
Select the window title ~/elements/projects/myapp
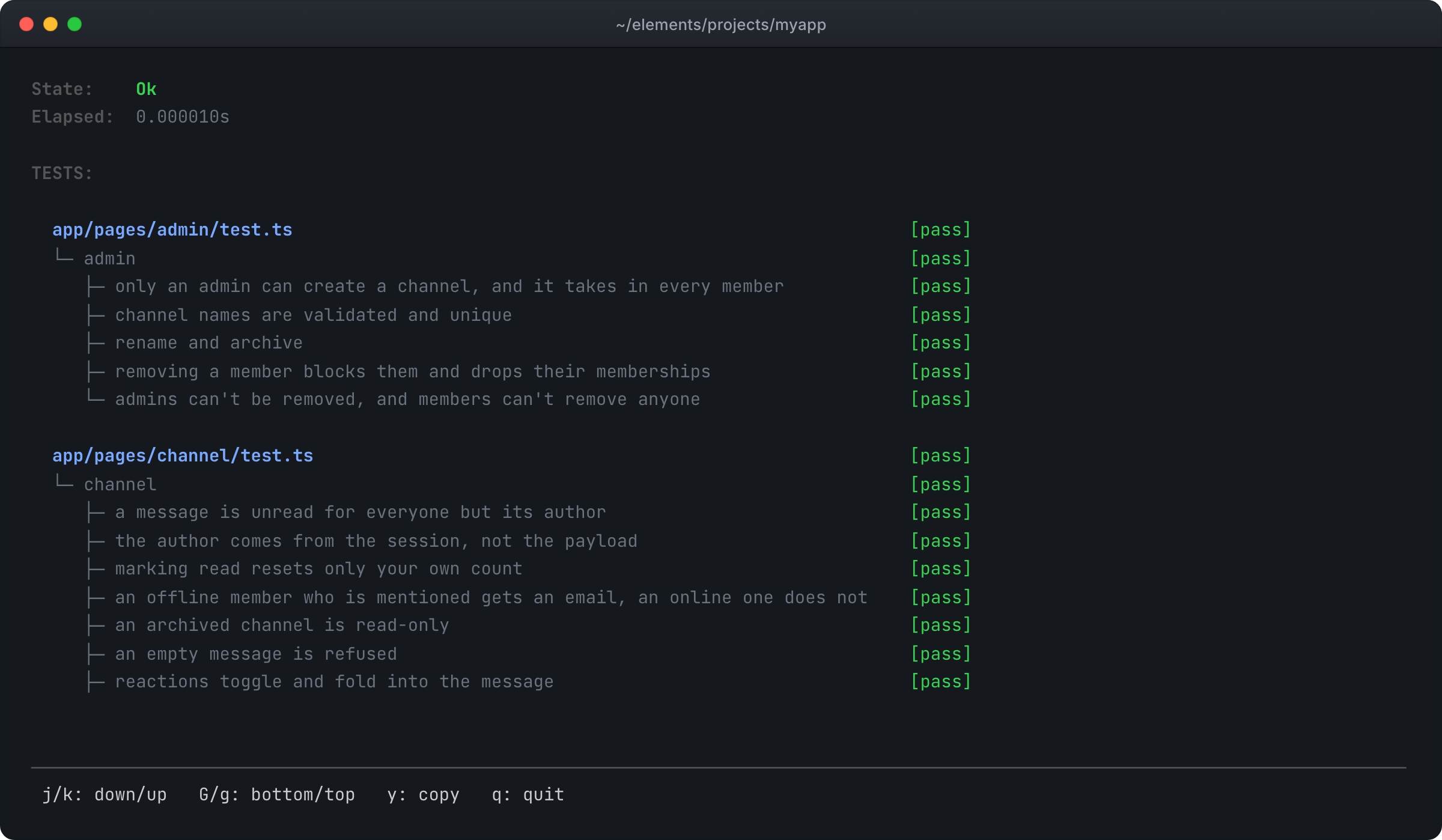coord(721,25)
